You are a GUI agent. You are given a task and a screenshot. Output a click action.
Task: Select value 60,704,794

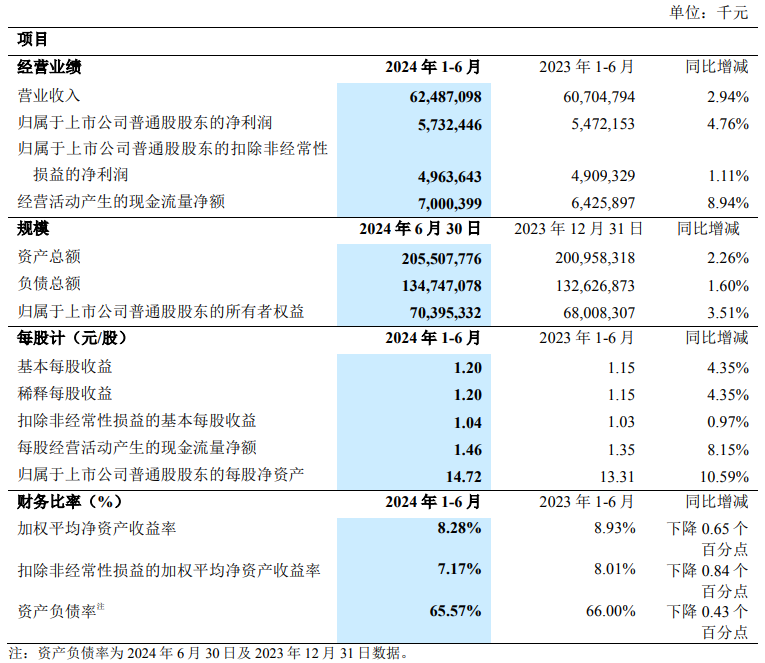[x=599, y=97]
